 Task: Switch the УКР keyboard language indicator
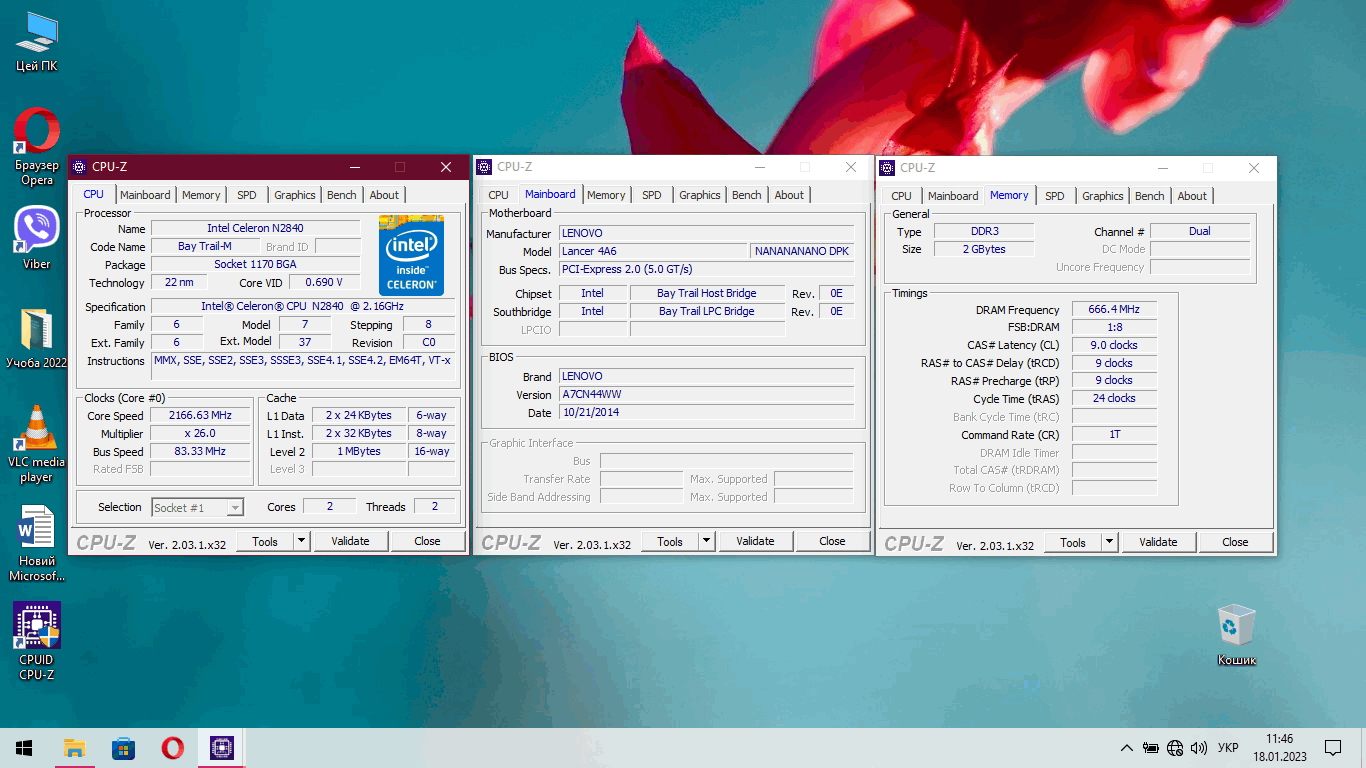point(1228,748)
